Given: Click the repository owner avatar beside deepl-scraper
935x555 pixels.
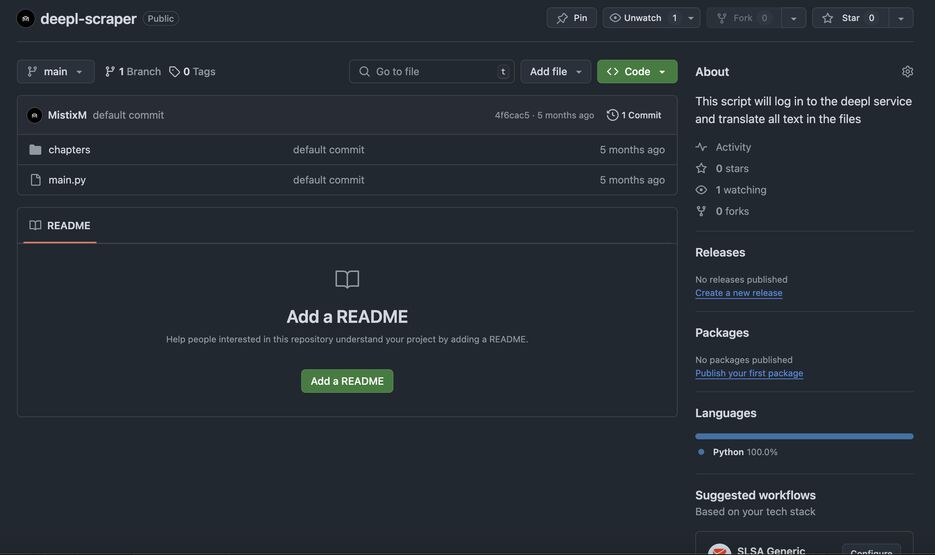Looking at the screenshot, I should (25, 18).
